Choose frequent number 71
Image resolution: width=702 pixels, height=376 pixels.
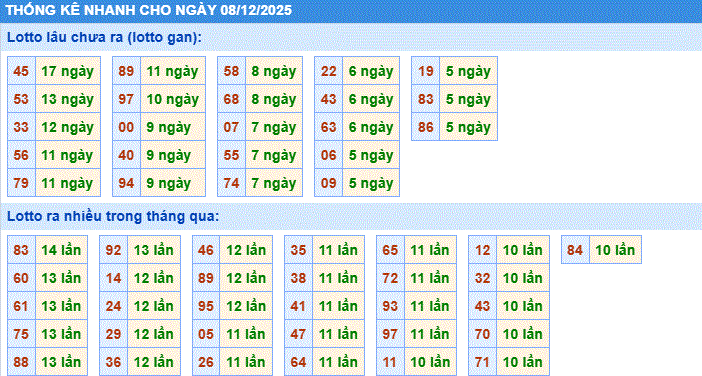[483, 362]
